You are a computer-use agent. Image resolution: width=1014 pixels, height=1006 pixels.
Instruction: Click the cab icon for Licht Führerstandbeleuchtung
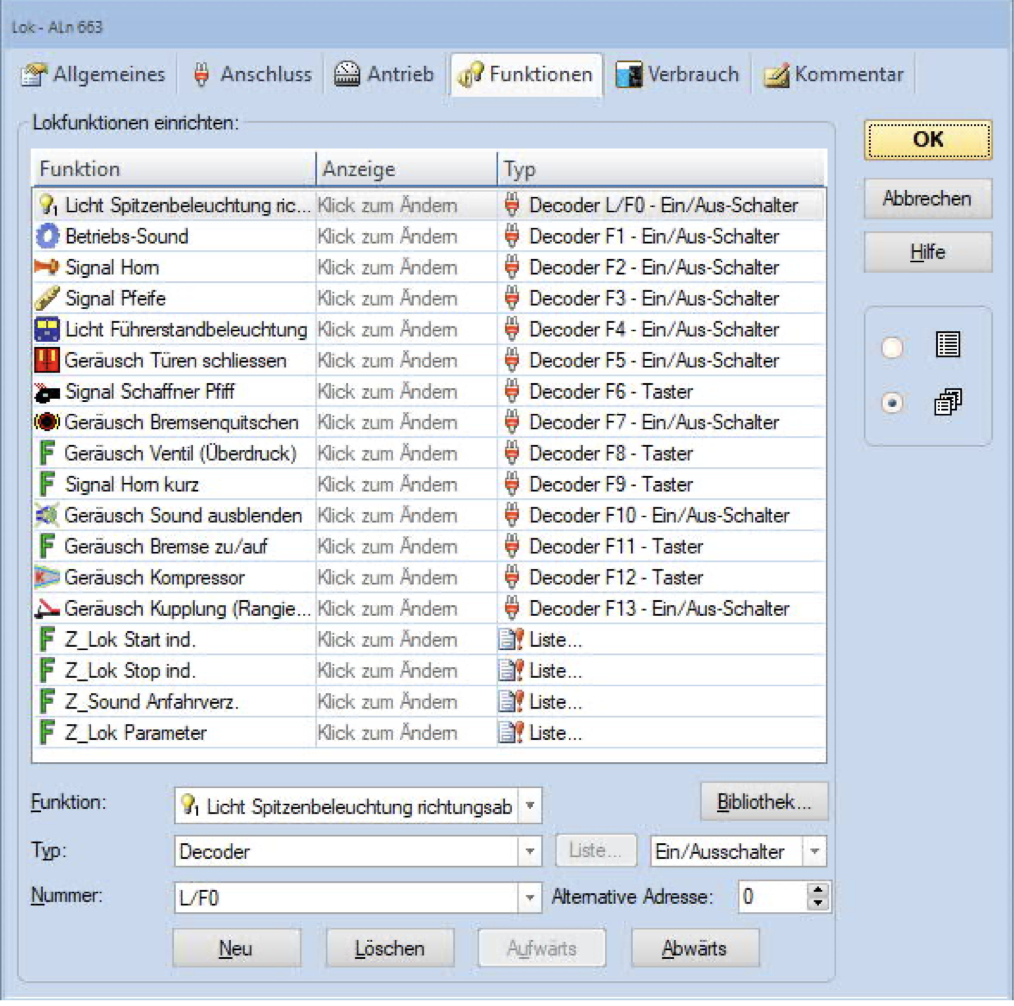click(47, 330)
